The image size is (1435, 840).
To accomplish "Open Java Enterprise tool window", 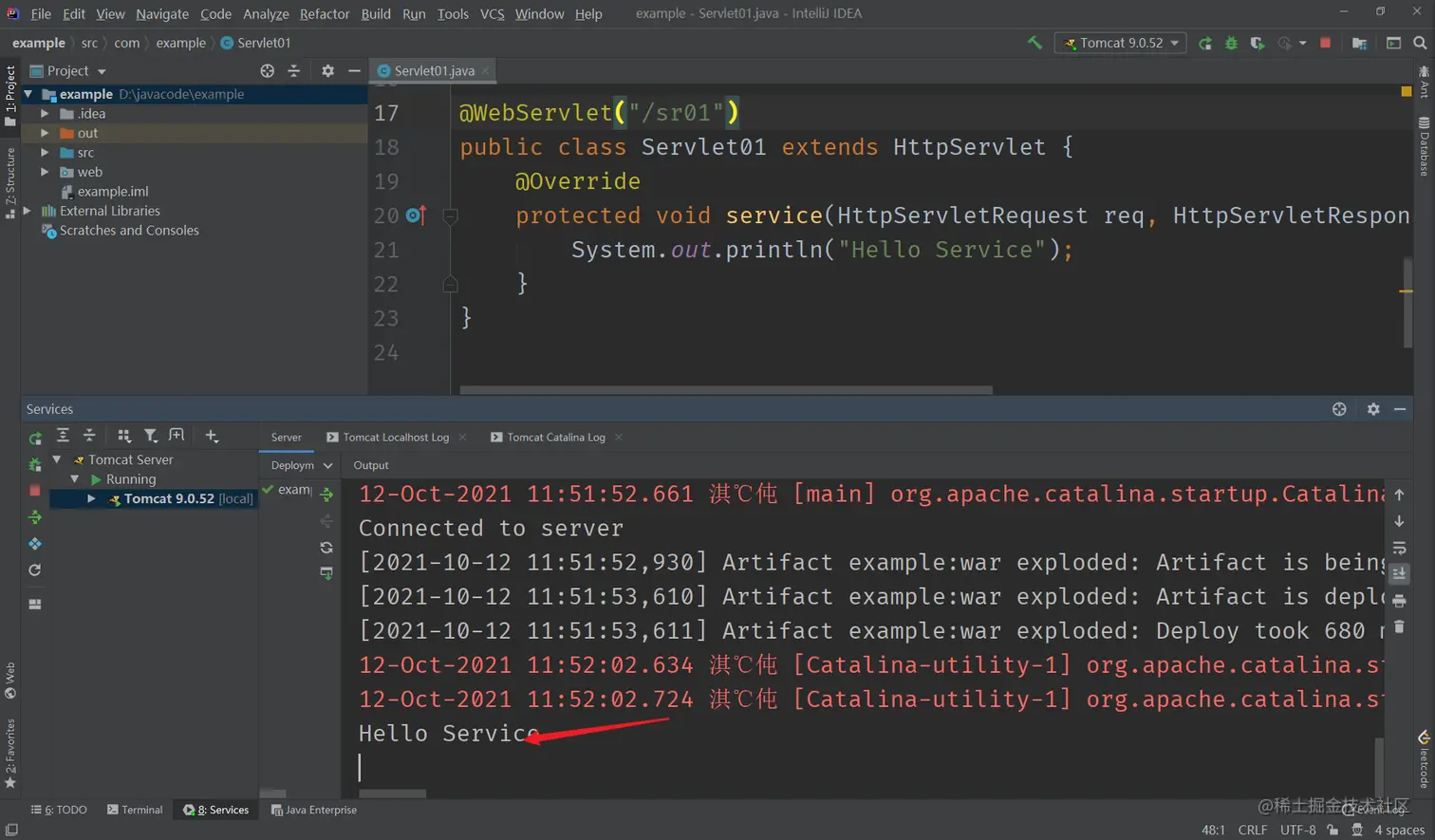I will 314,810.
